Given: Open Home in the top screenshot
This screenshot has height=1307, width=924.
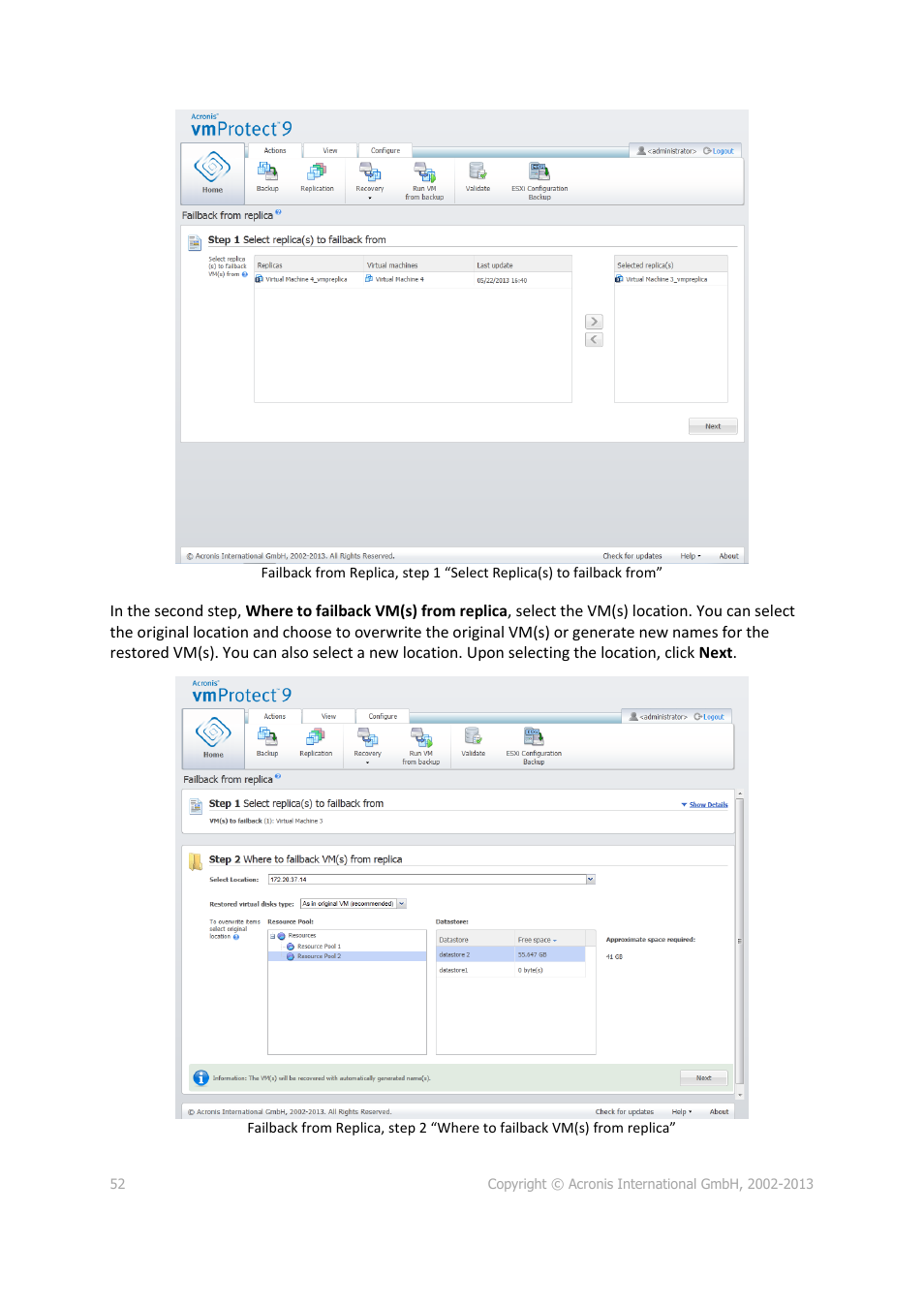Looking at the screenshot, I should [x=212, y=172].
